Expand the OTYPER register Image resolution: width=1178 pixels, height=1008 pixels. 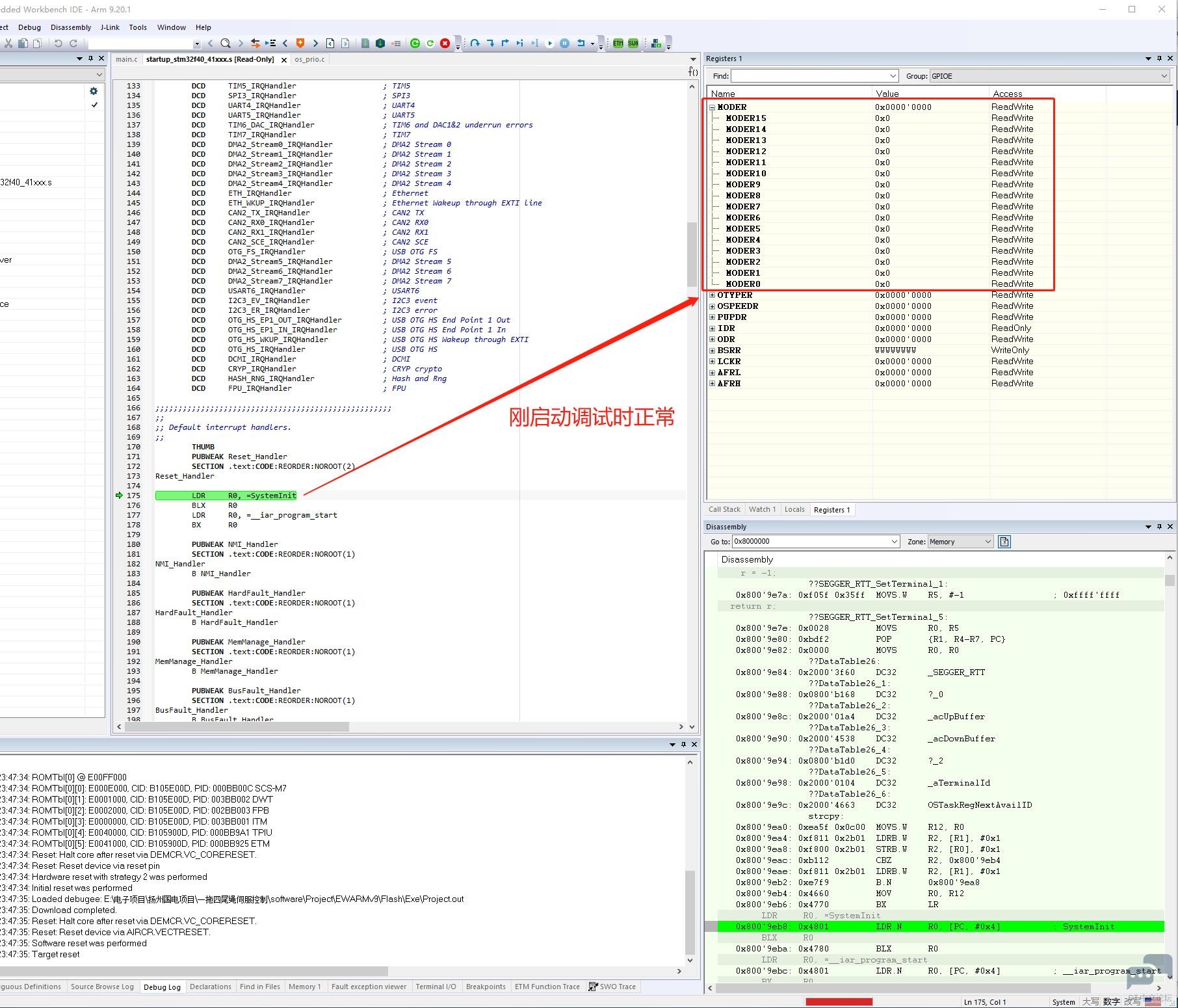(712, 295)
